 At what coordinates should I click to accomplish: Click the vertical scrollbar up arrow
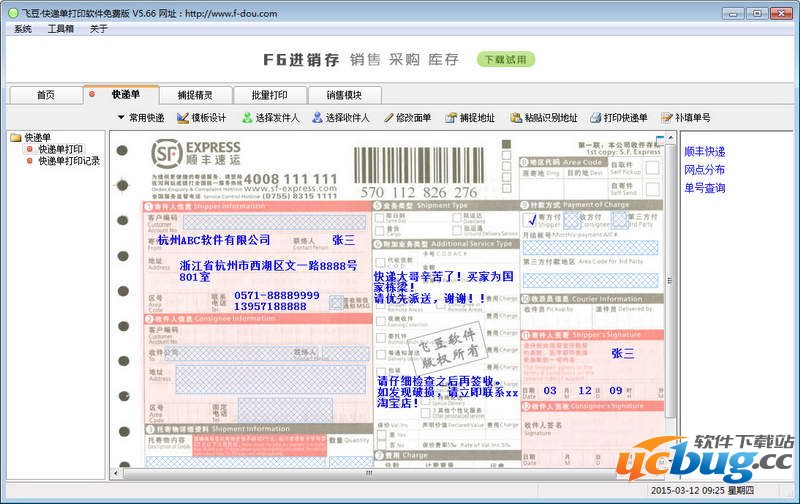670,138
